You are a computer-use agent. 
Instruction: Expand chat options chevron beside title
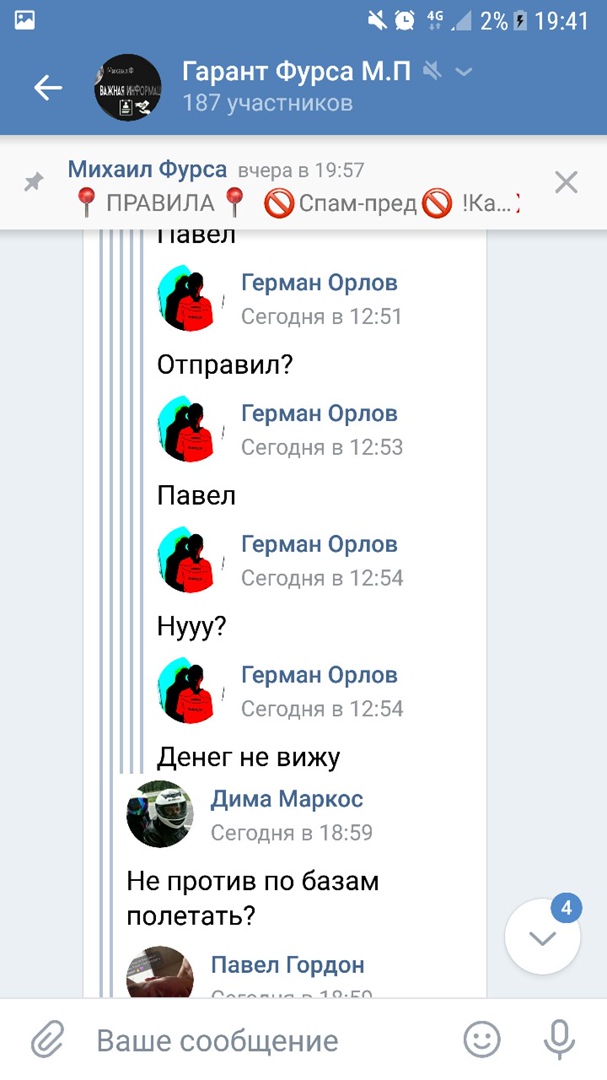(x=464, y=72)
